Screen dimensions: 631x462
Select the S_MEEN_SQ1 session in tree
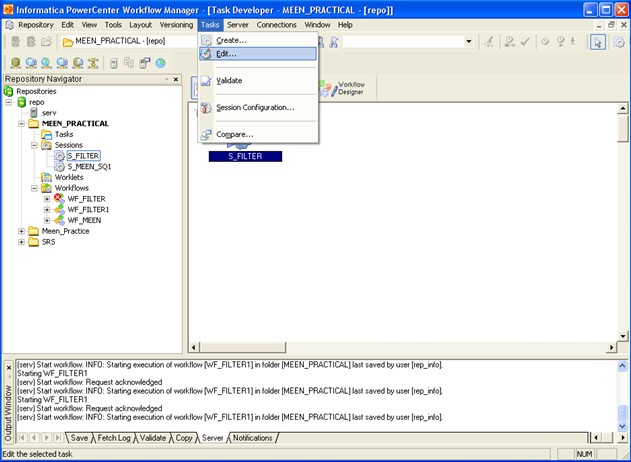pos(89,167)
